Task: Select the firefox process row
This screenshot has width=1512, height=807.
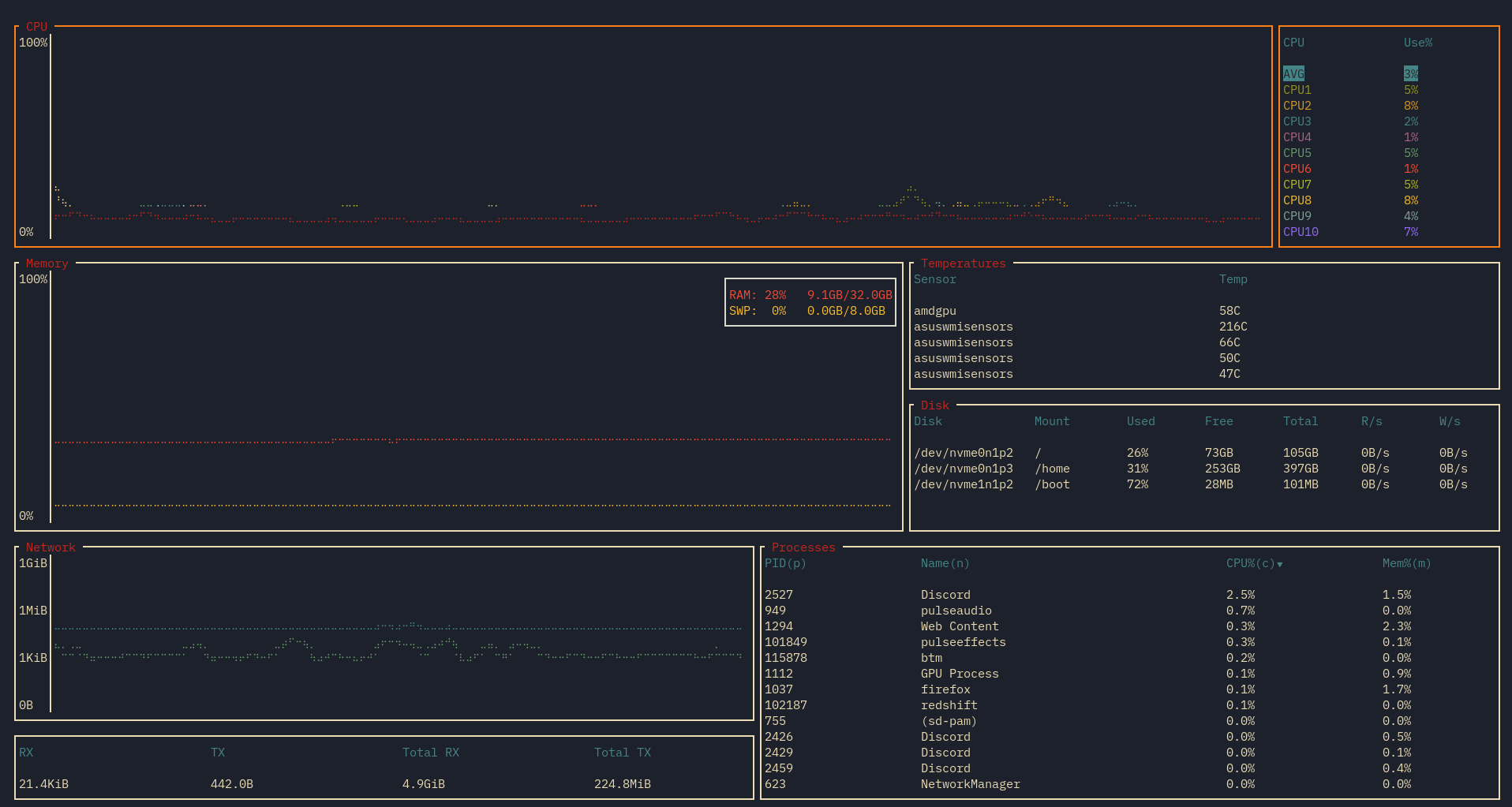Action: tap(1129, 689)
